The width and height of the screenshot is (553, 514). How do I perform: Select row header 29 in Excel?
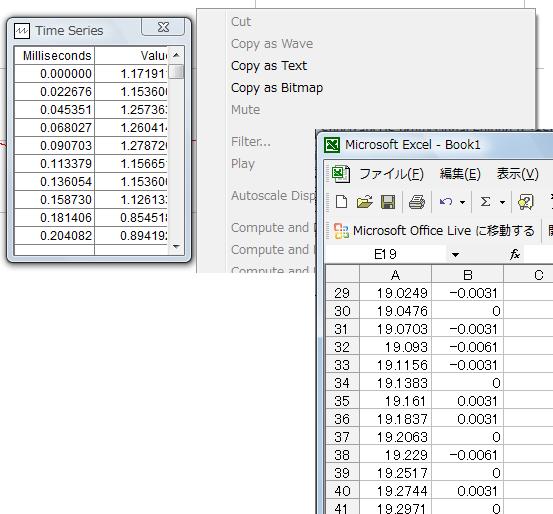pos(342,293)
